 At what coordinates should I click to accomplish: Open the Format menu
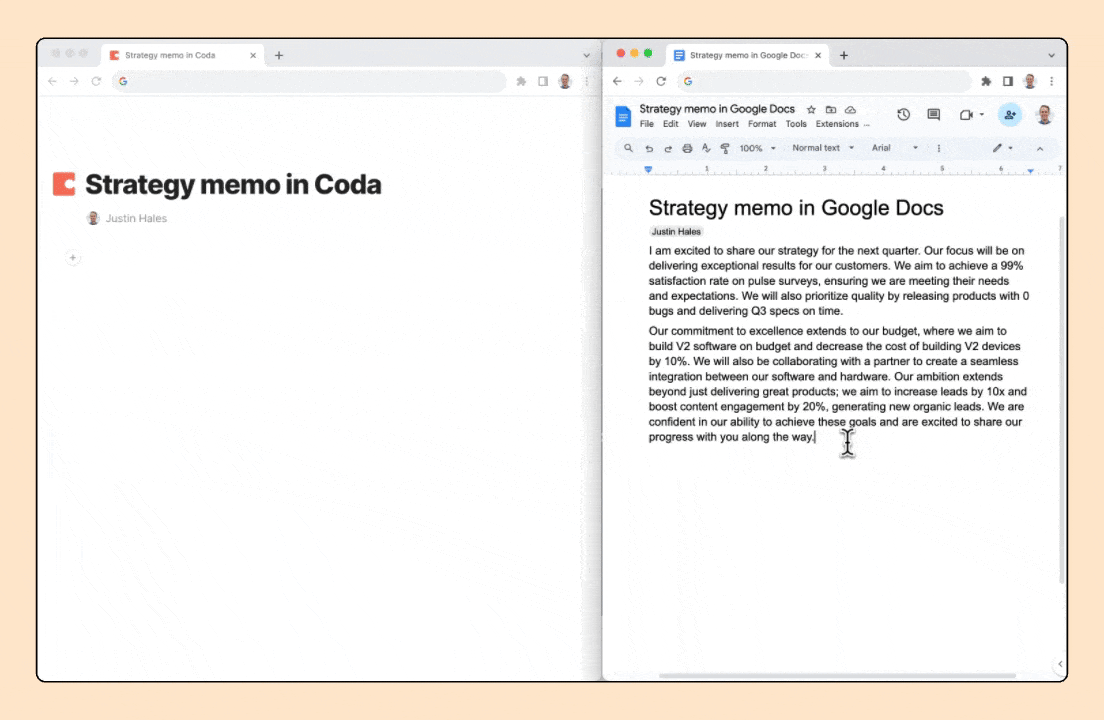pyautogui.click(x=762, y=124)
